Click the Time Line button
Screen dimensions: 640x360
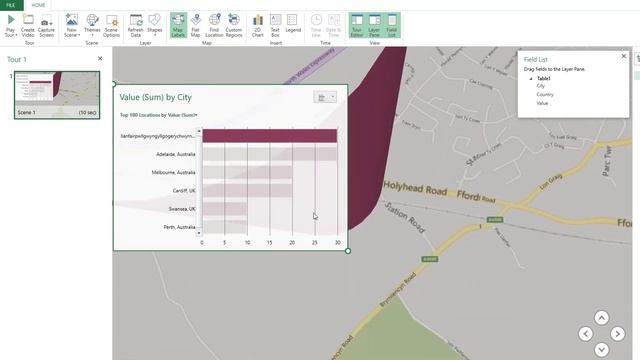coord(316,26)
